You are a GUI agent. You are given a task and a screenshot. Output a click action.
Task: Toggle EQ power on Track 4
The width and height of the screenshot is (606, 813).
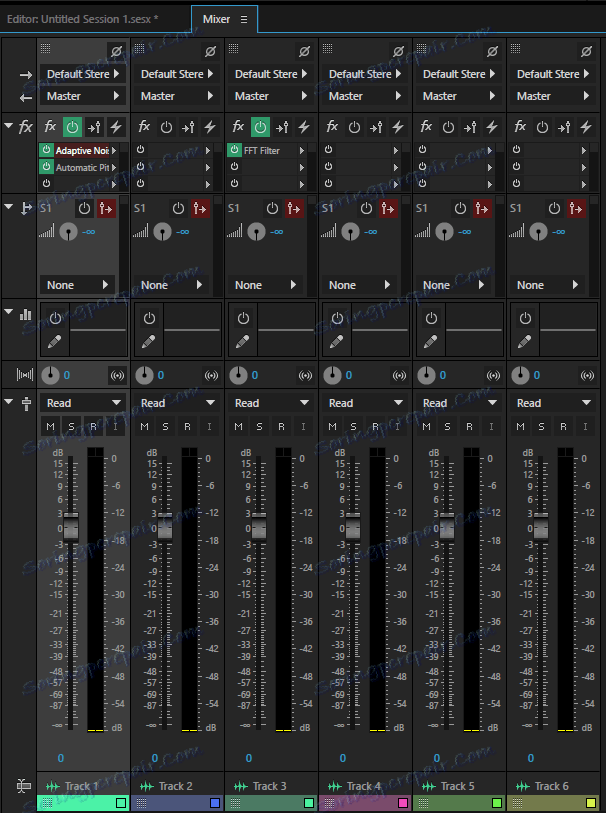coord(337,318)
